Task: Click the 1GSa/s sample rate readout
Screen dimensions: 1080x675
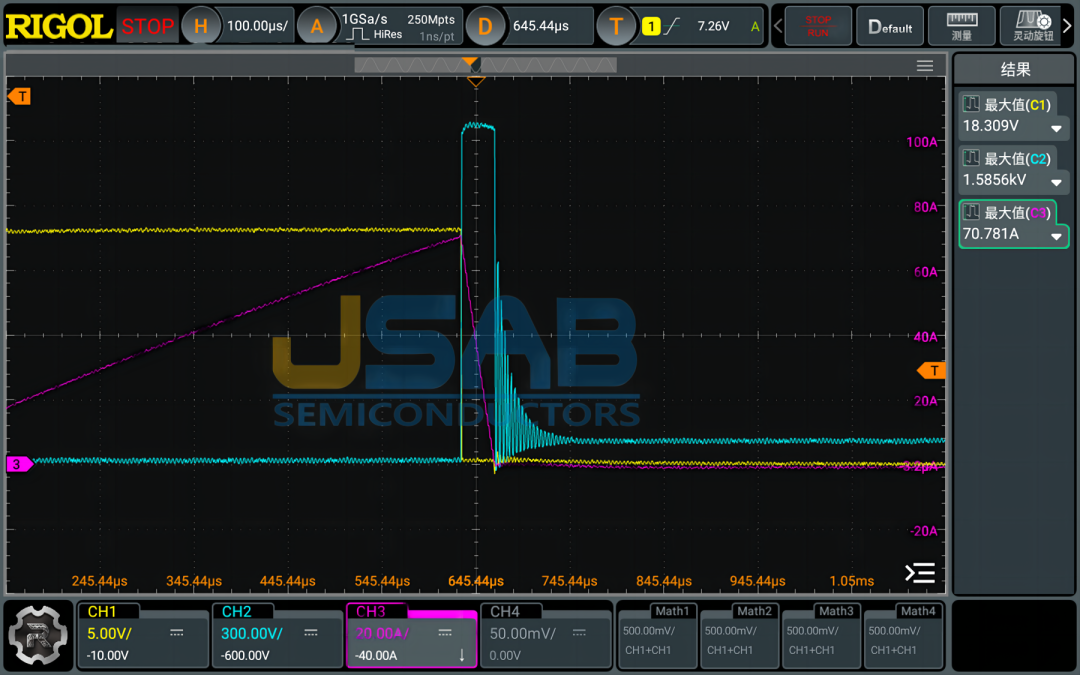Action: 364,19
